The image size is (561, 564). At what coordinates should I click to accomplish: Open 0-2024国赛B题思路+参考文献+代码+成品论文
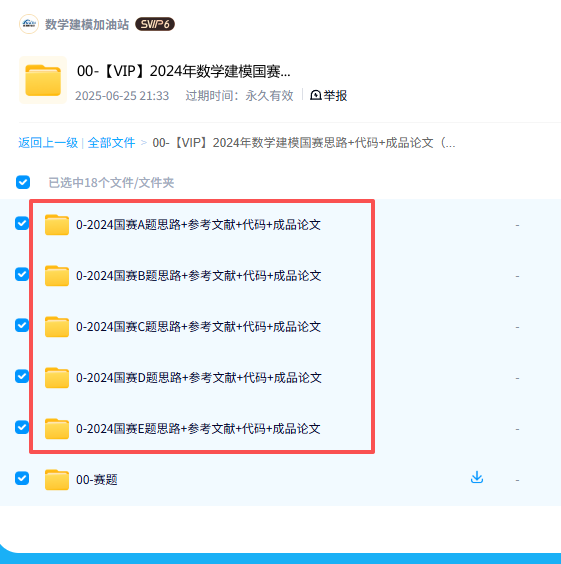click(x=199, y=276)
